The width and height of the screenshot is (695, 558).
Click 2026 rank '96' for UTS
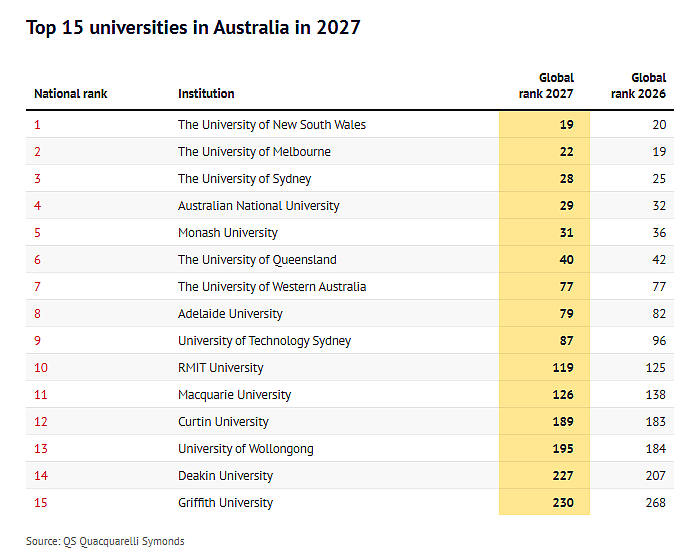(x=659, y=341)
